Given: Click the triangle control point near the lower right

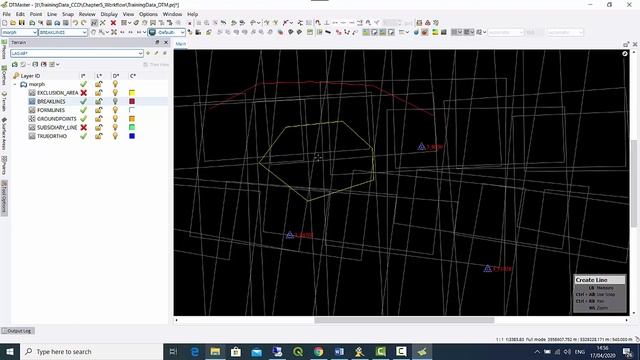Looking at the screenshot, I should point(487,269).
